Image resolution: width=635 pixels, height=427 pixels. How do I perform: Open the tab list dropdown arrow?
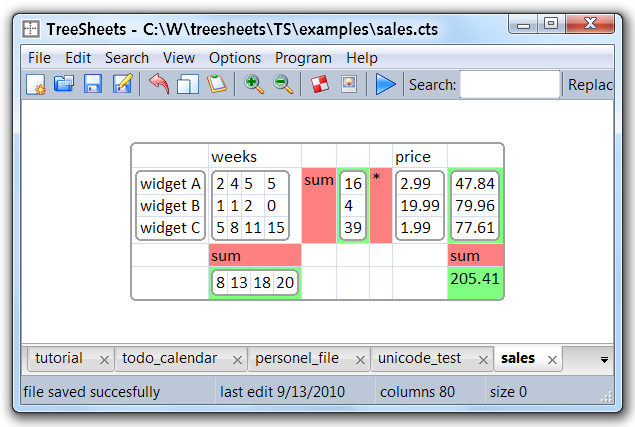[x=604, y=360]
